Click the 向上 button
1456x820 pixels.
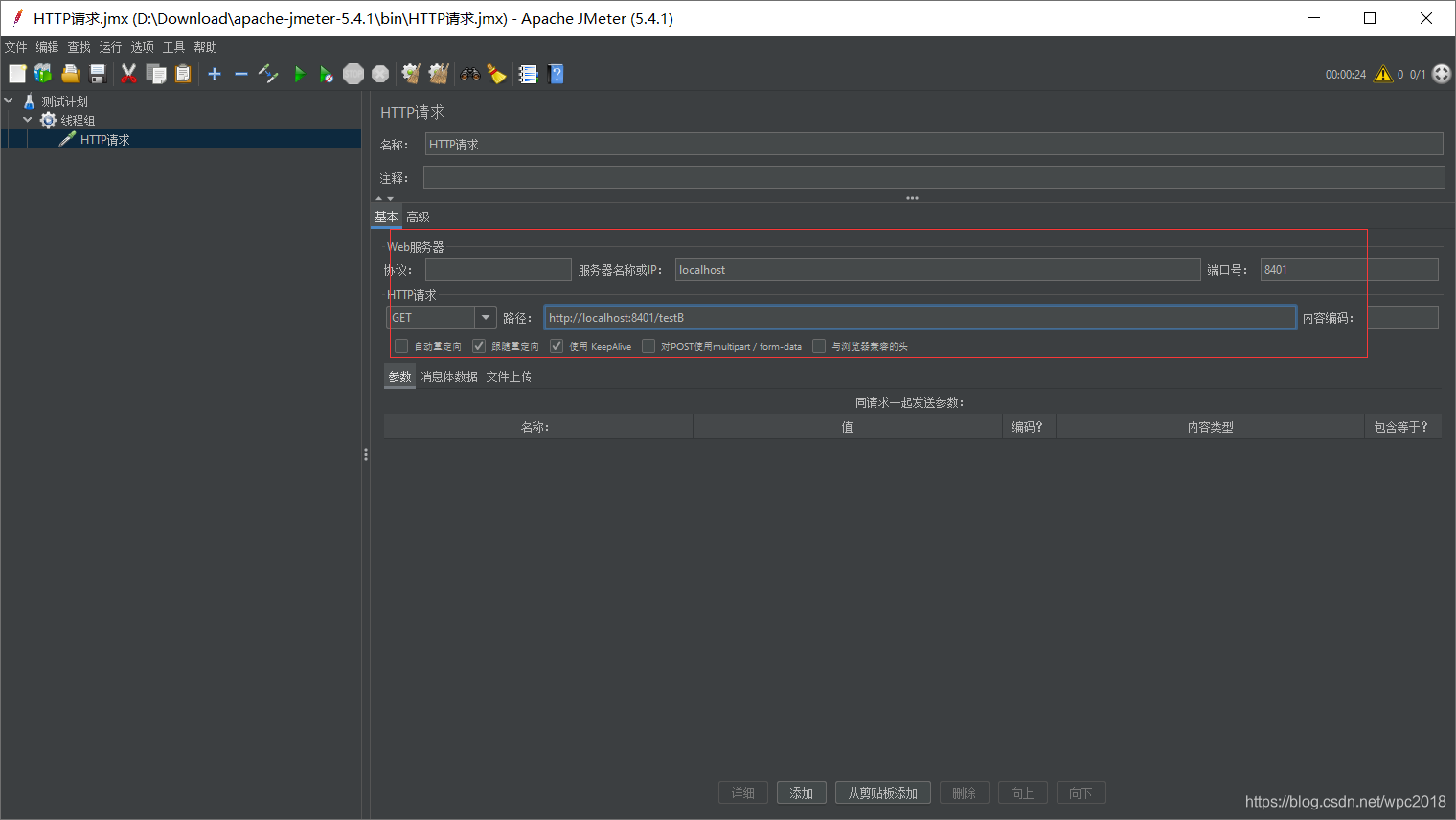(x=1023, y=793)
